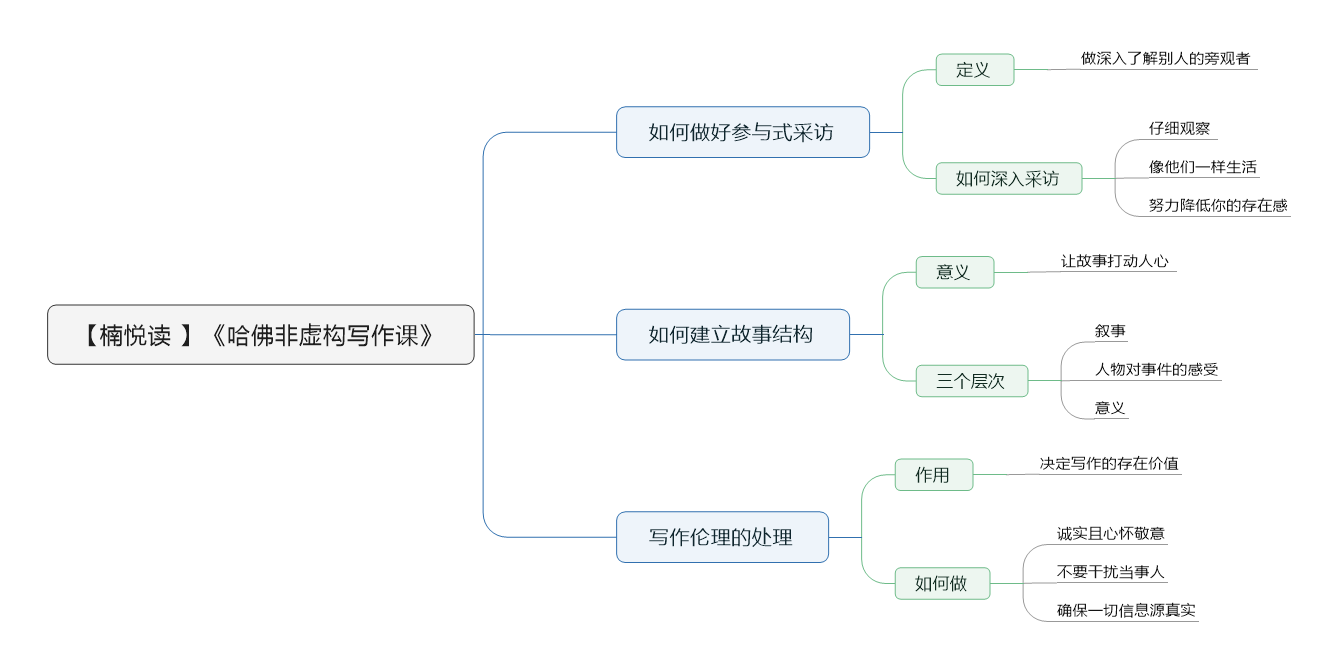Select the 如何建立故事结构 topic node

[733, 334]
